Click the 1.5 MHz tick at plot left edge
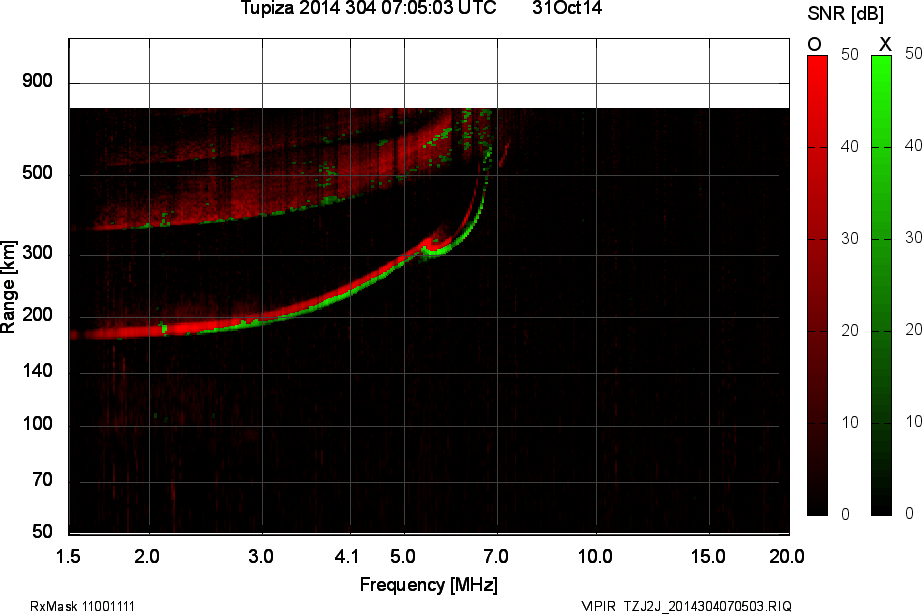 [x=68, y=557]
